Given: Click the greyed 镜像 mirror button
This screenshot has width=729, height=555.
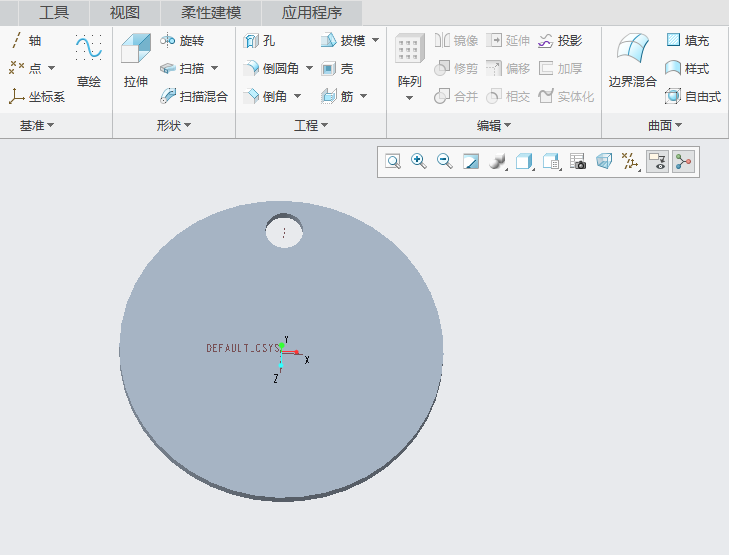Looking at the screenshot, I should tap(457, 41).
